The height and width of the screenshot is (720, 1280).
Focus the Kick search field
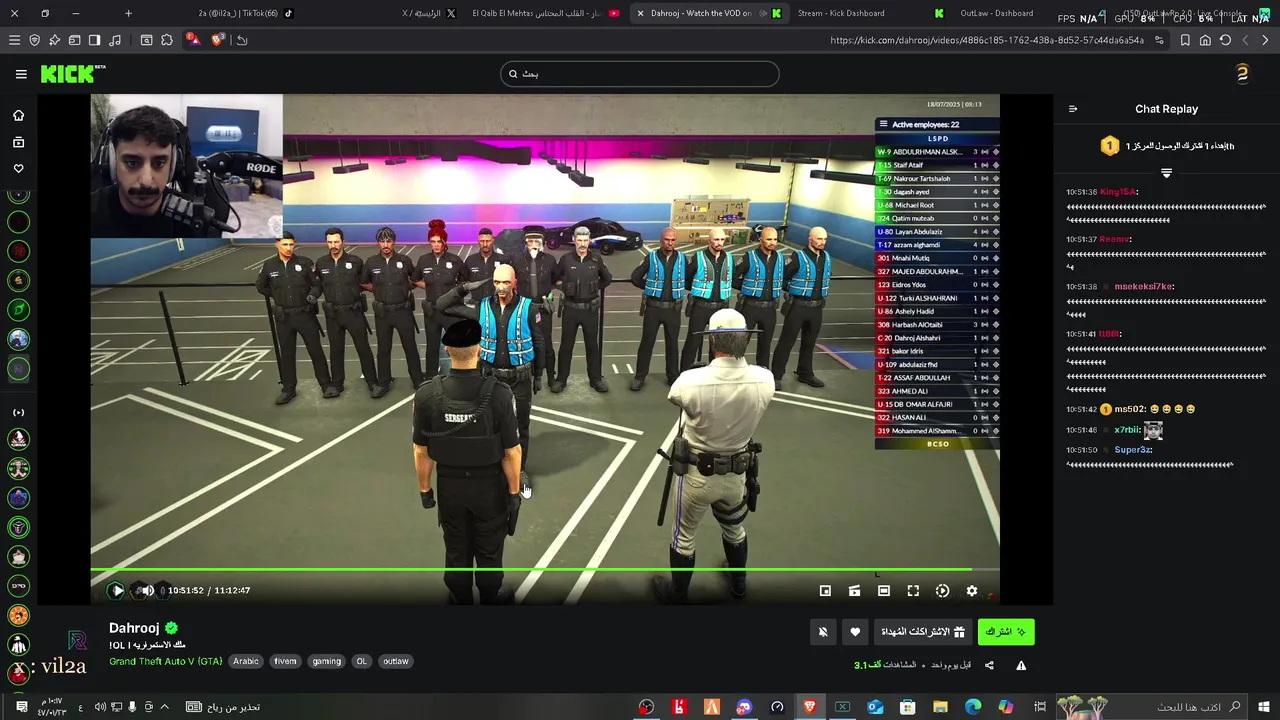(x=640, y=74)
